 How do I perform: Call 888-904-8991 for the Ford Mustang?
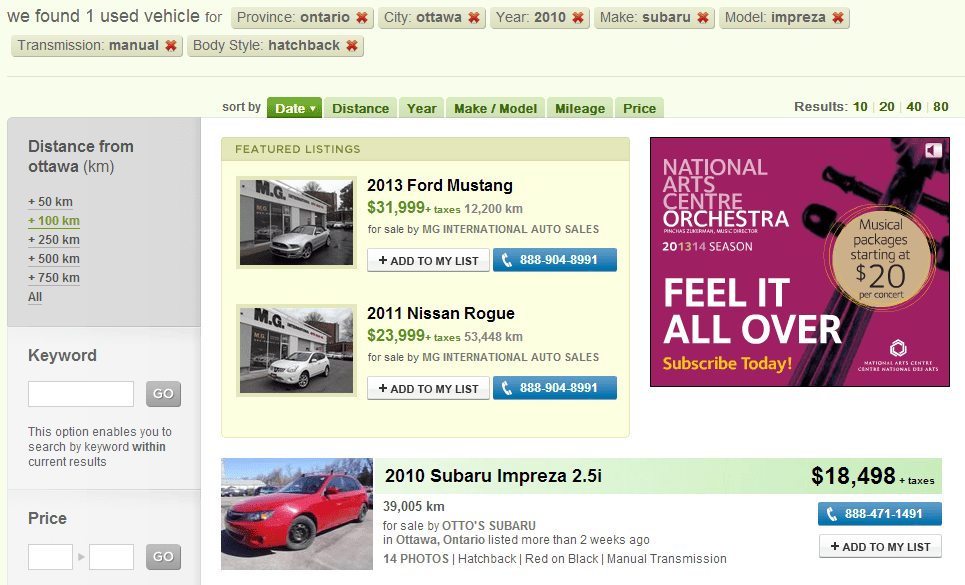click(x=555, y=260)
